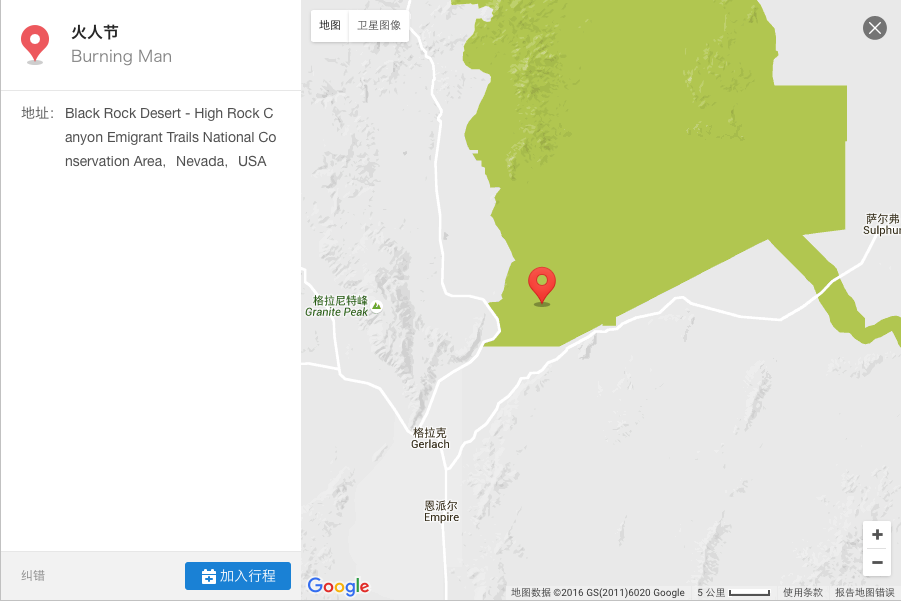Image resolution: width=901 pixels, height=601 pixels.
Task: Open 使用条款 terms of use link
Action: click(x=803, y=592)
